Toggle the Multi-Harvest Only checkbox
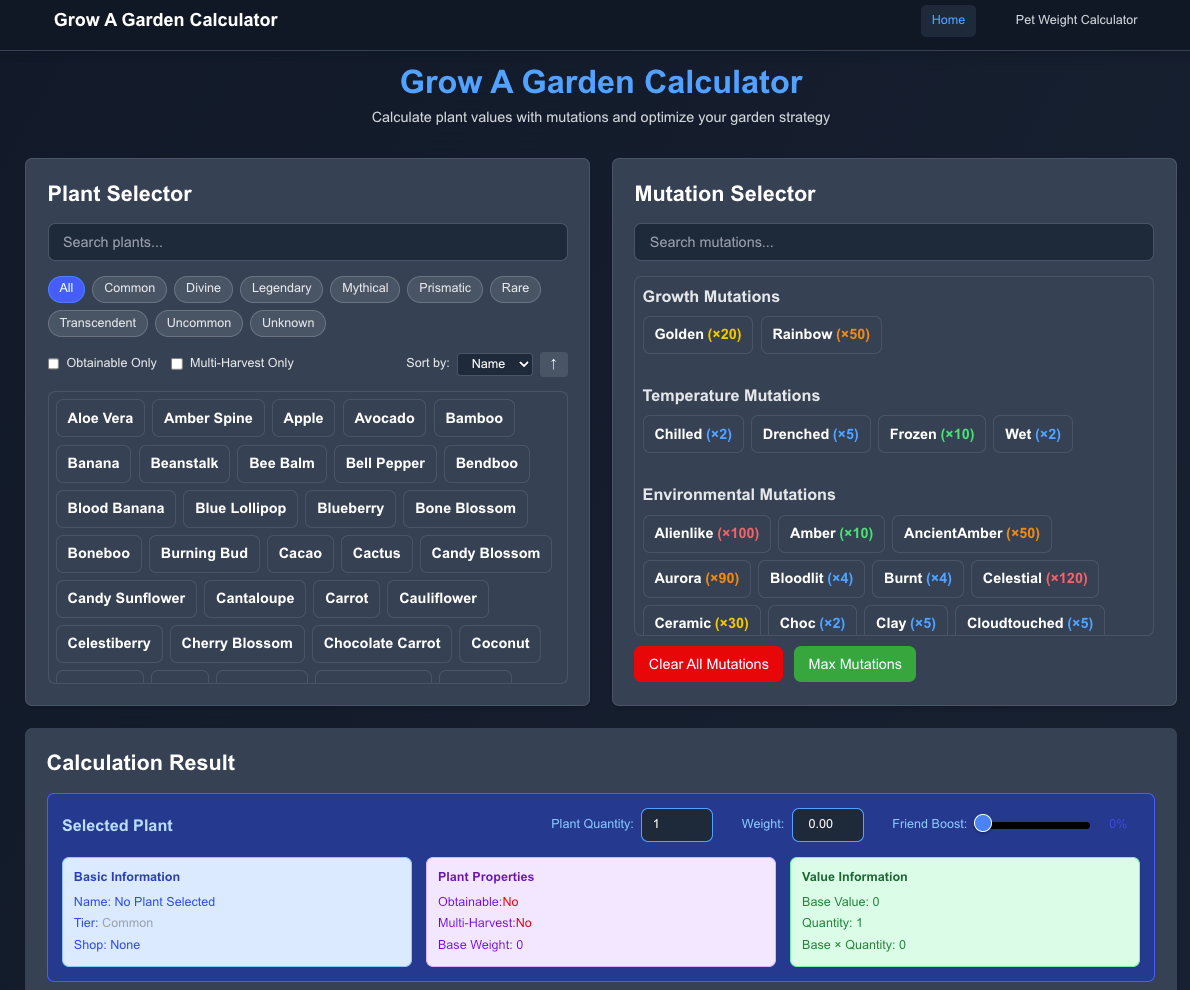The image size is (1190, 990). [x=177, y=364]
